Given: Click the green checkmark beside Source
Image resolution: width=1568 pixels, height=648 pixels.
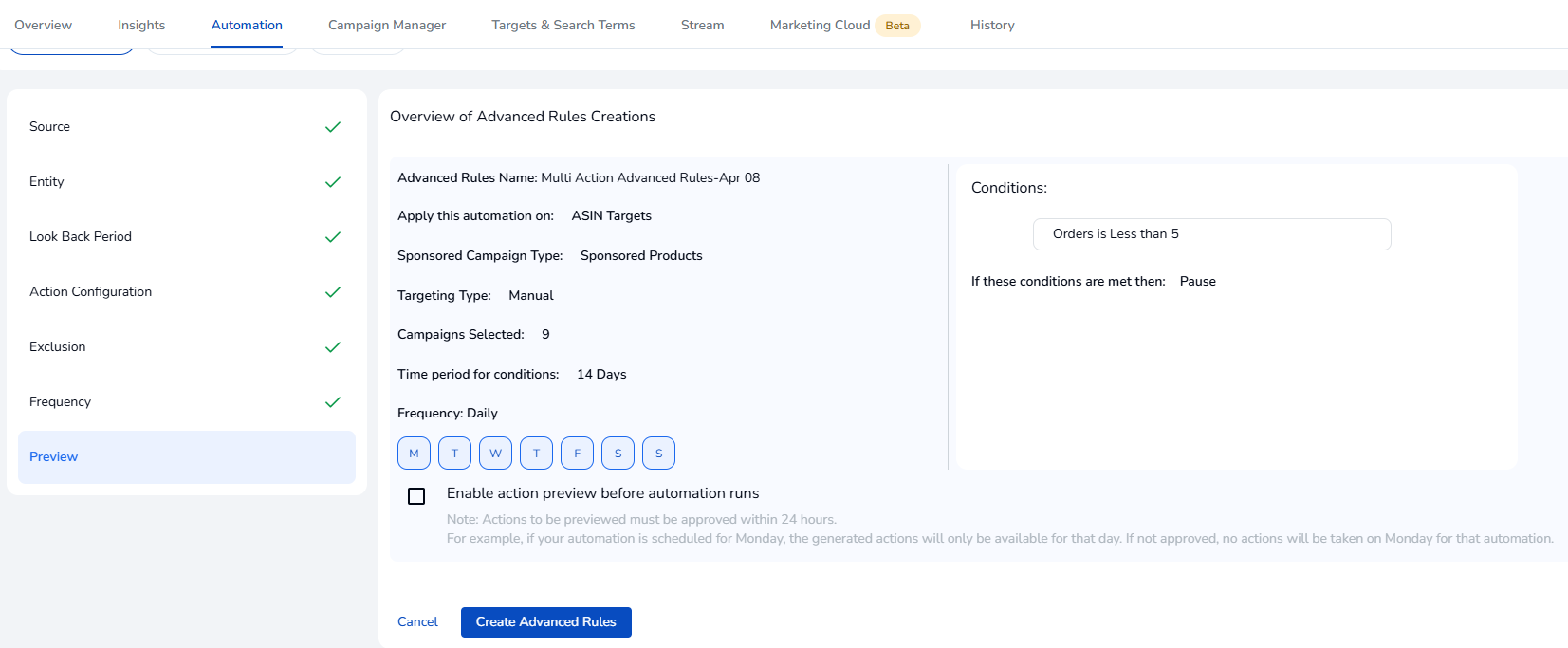Looking at the screenshot, I should tap(332, 127).
